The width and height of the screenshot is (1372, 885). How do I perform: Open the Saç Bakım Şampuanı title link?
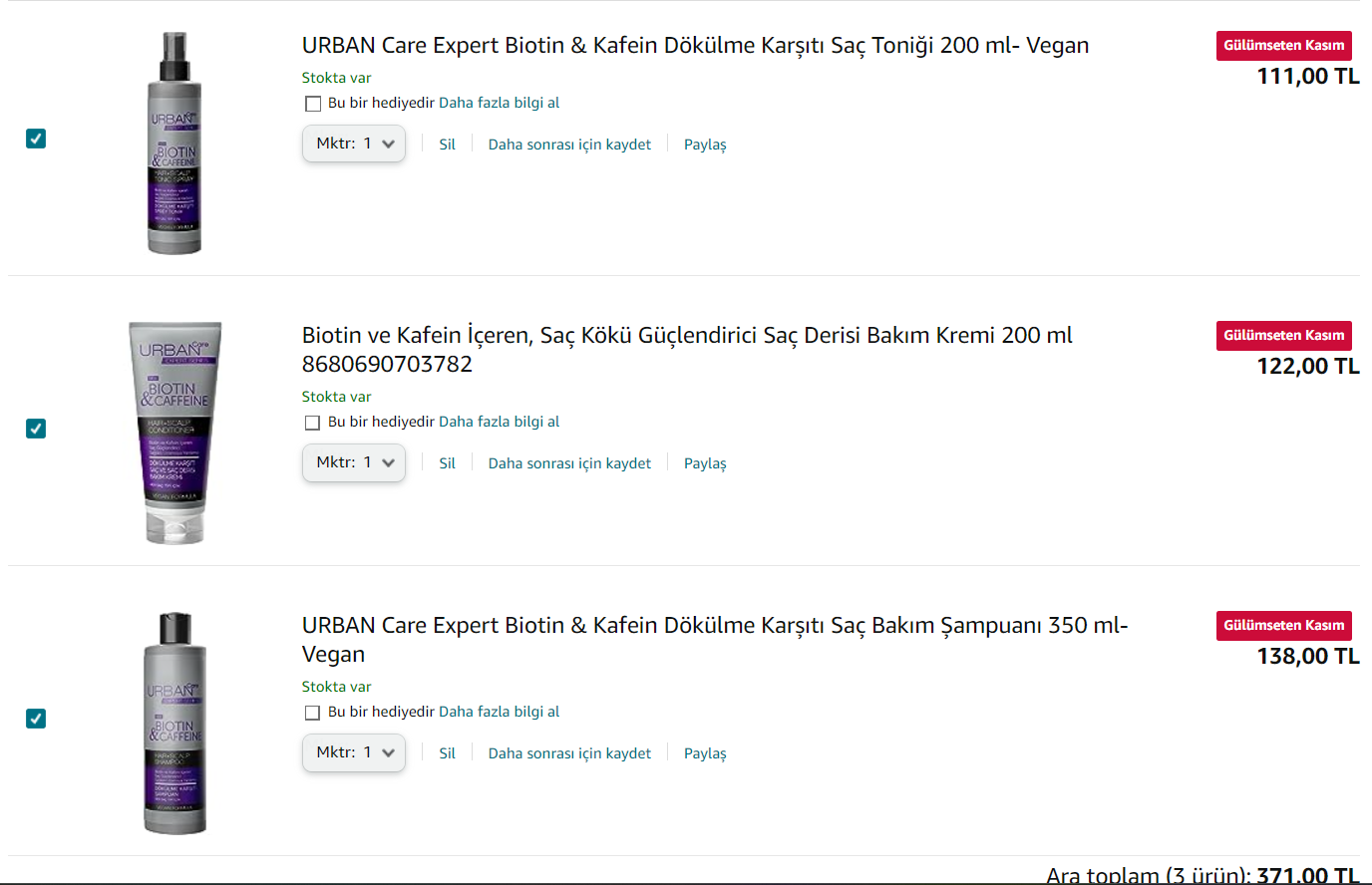[714, 626]
